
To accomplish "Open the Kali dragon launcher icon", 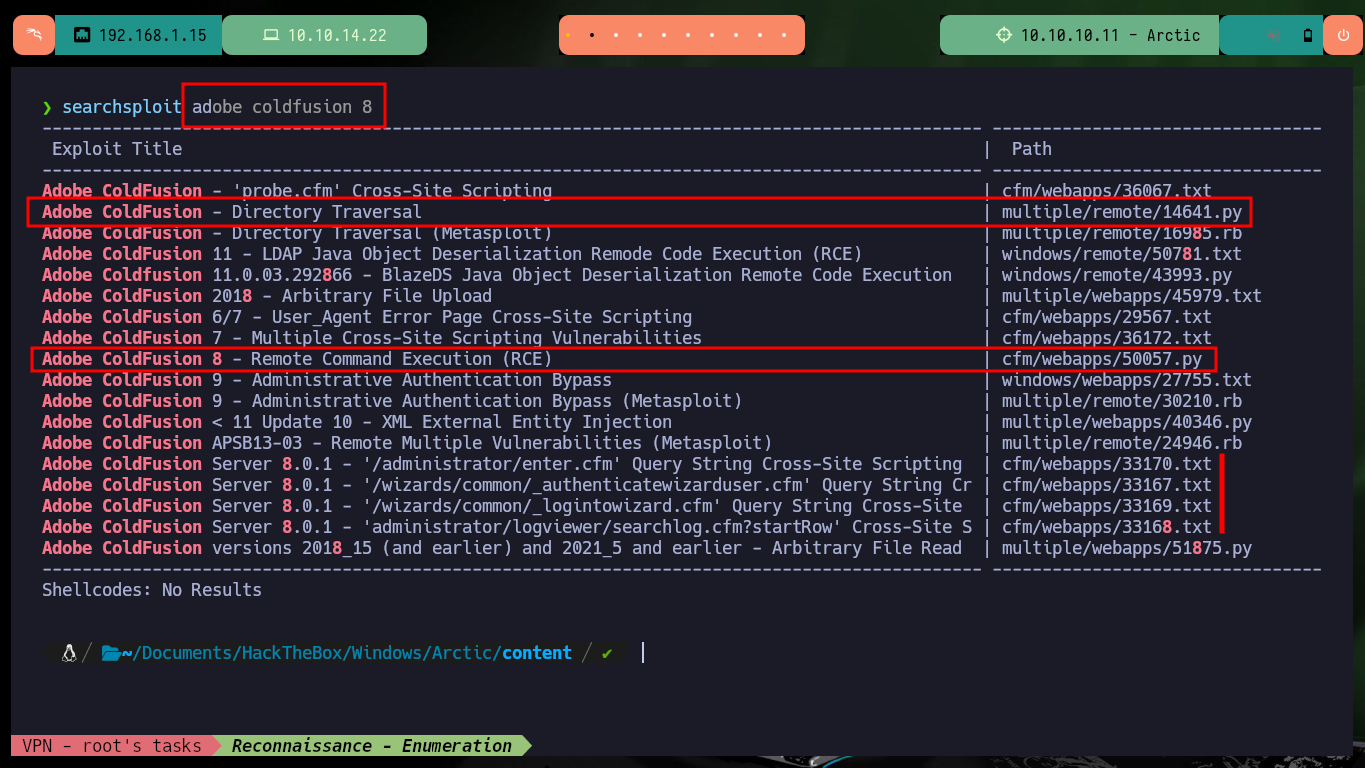I will pos(34,35).
